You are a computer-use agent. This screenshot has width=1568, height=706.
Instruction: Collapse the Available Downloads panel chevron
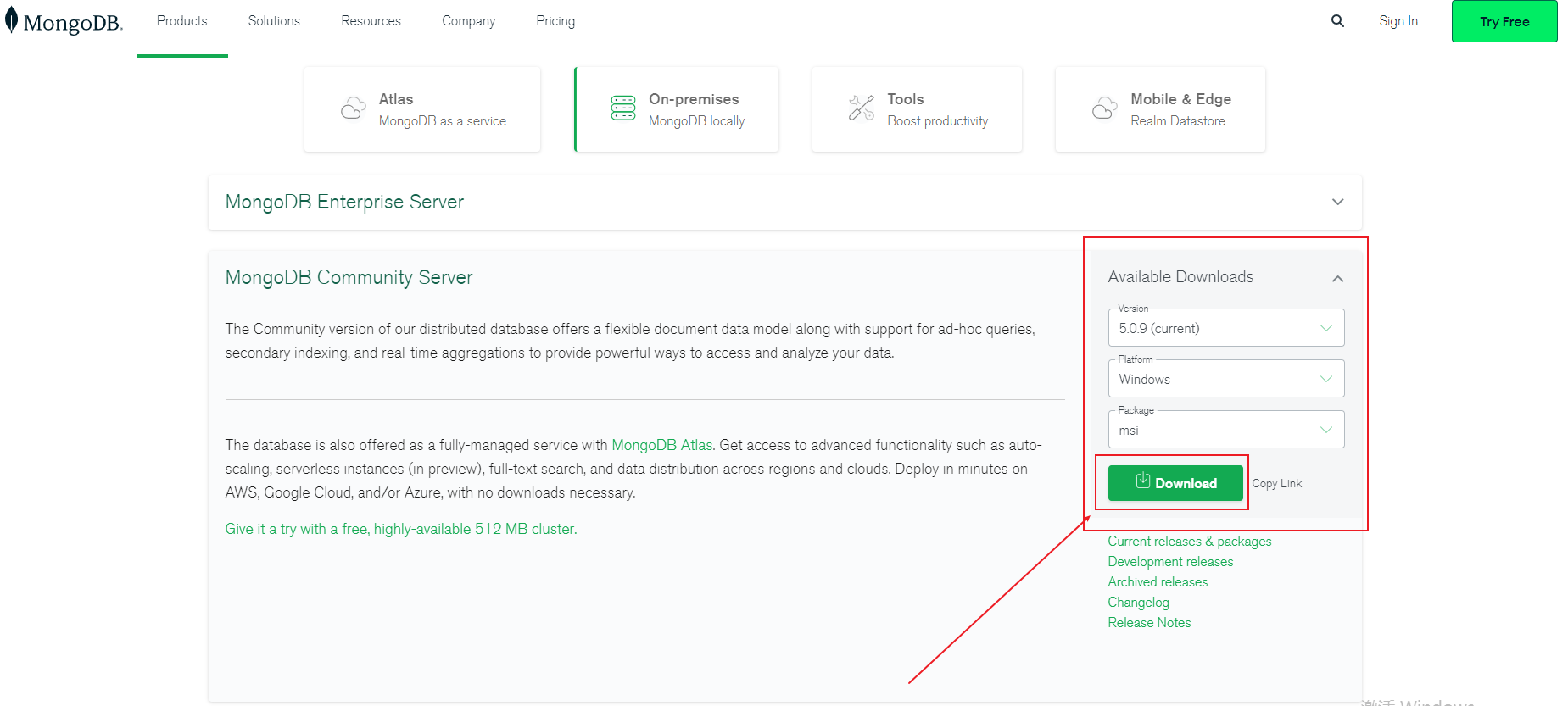point(1337,278)
